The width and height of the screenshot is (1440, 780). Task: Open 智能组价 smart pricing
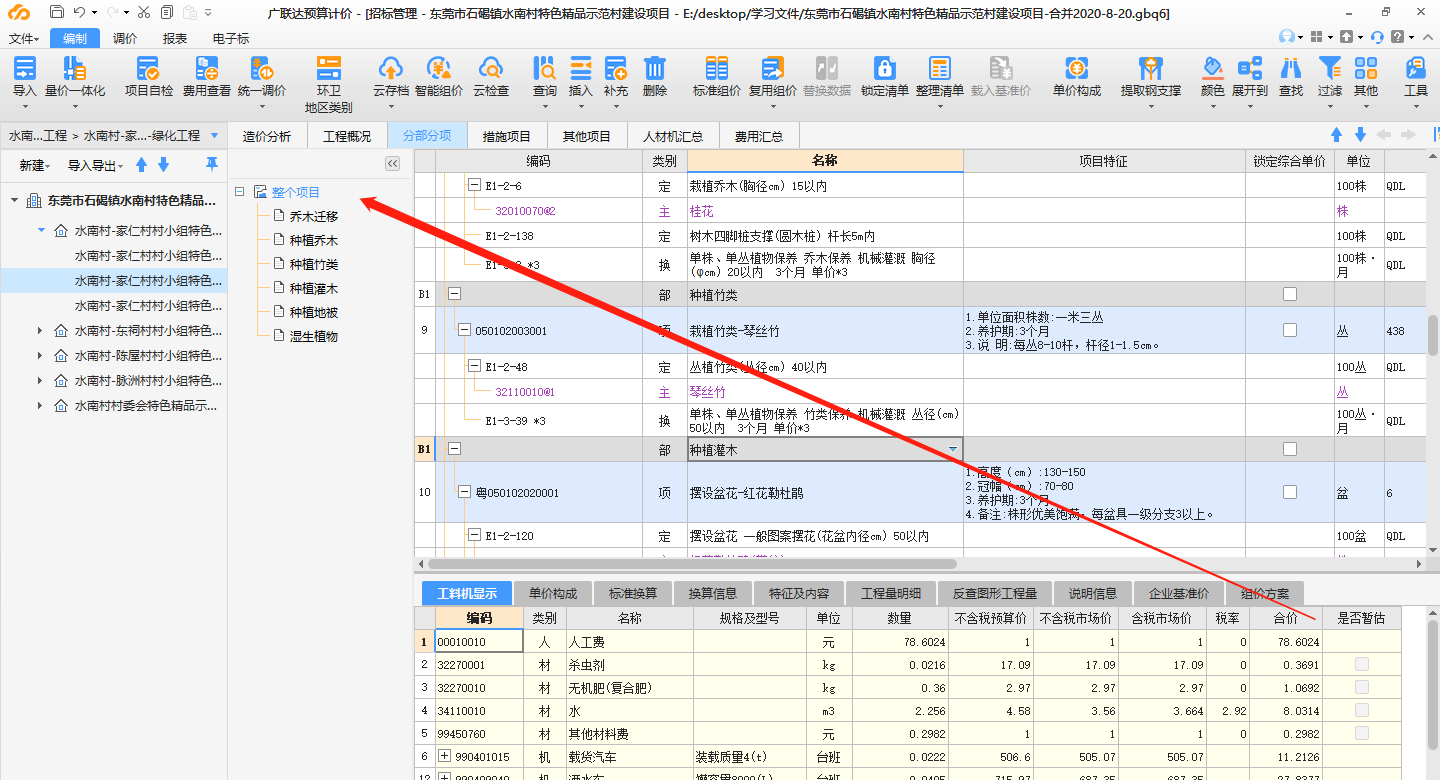click(439, 77)
